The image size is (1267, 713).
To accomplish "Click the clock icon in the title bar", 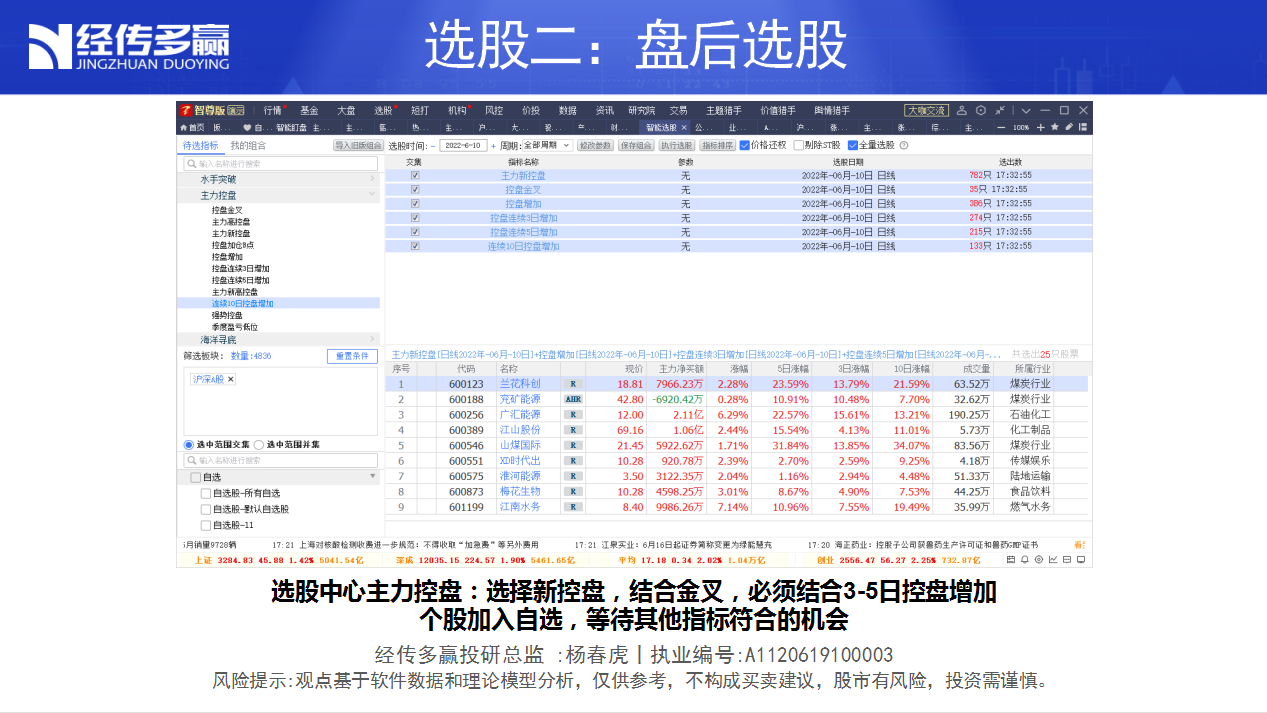I will pyautogui.click(x=981, y=110).
